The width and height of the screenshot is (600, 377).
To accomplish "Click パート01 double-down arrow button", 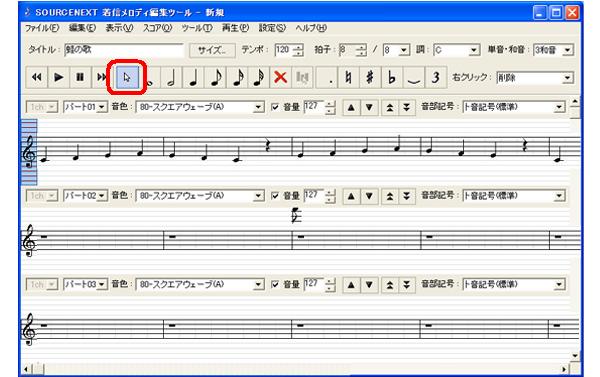I will [407, 108].
